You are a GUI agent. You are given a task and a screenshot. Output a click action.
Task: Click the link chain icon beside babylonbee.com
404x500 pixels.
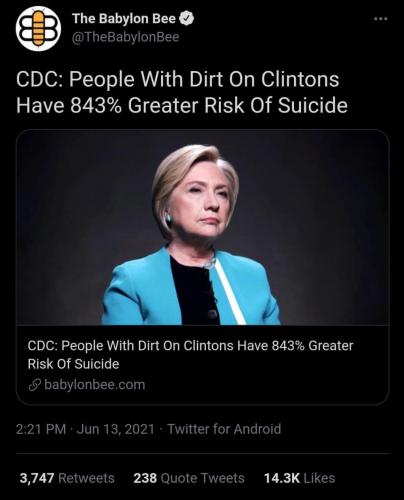tap(34, 385)
